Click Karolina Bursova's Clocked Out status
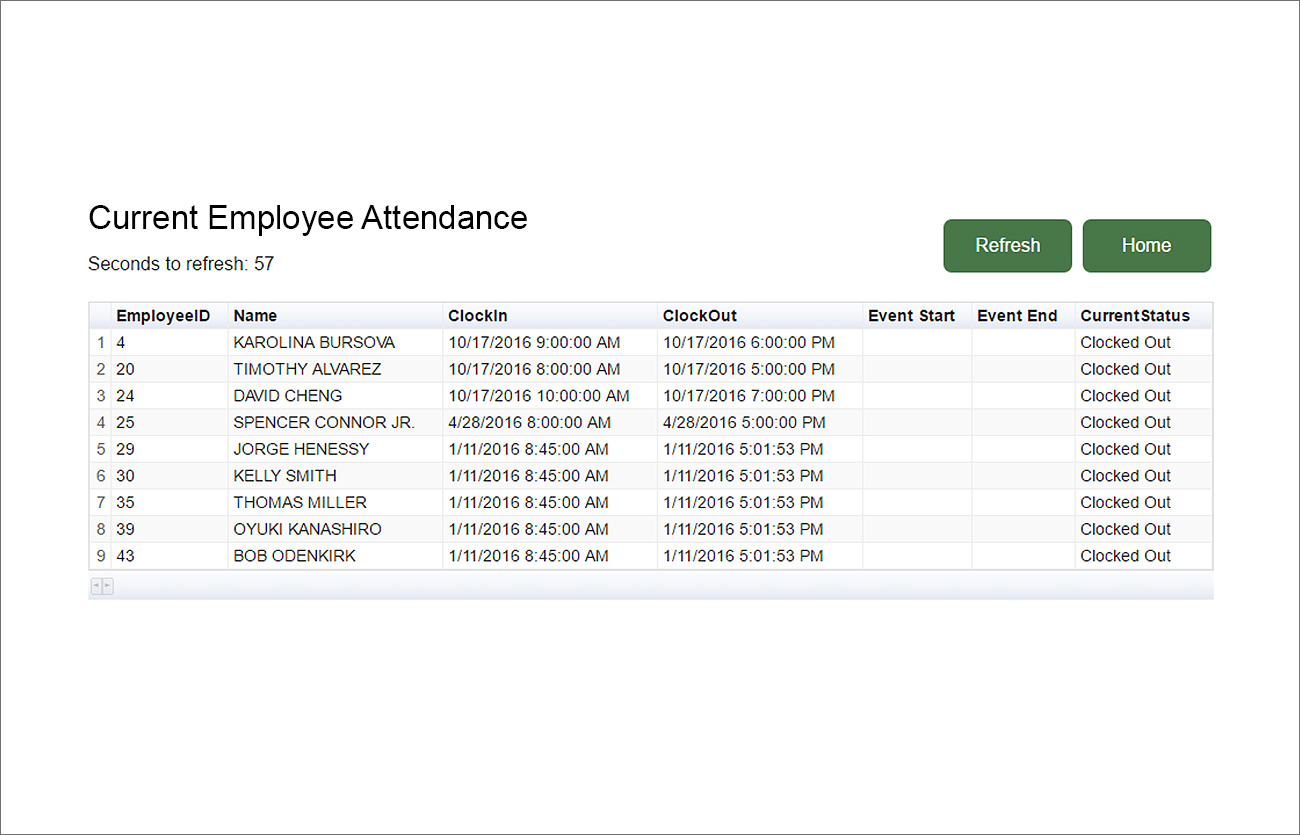The width and height of the screenshot is (1300, 835). coord(1144,343)
